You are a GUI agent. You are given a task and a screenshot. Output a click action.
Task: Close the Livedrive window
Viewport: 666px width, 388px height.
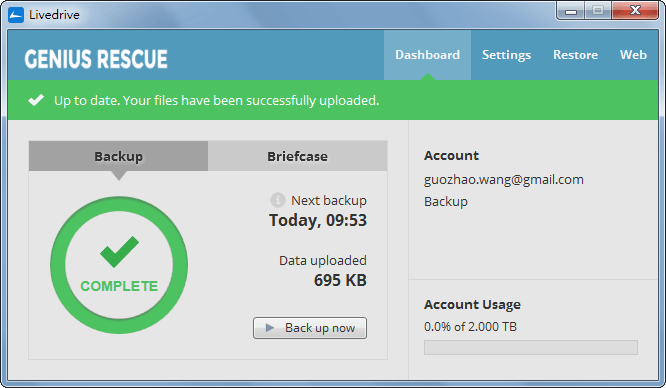click(635, 11)
